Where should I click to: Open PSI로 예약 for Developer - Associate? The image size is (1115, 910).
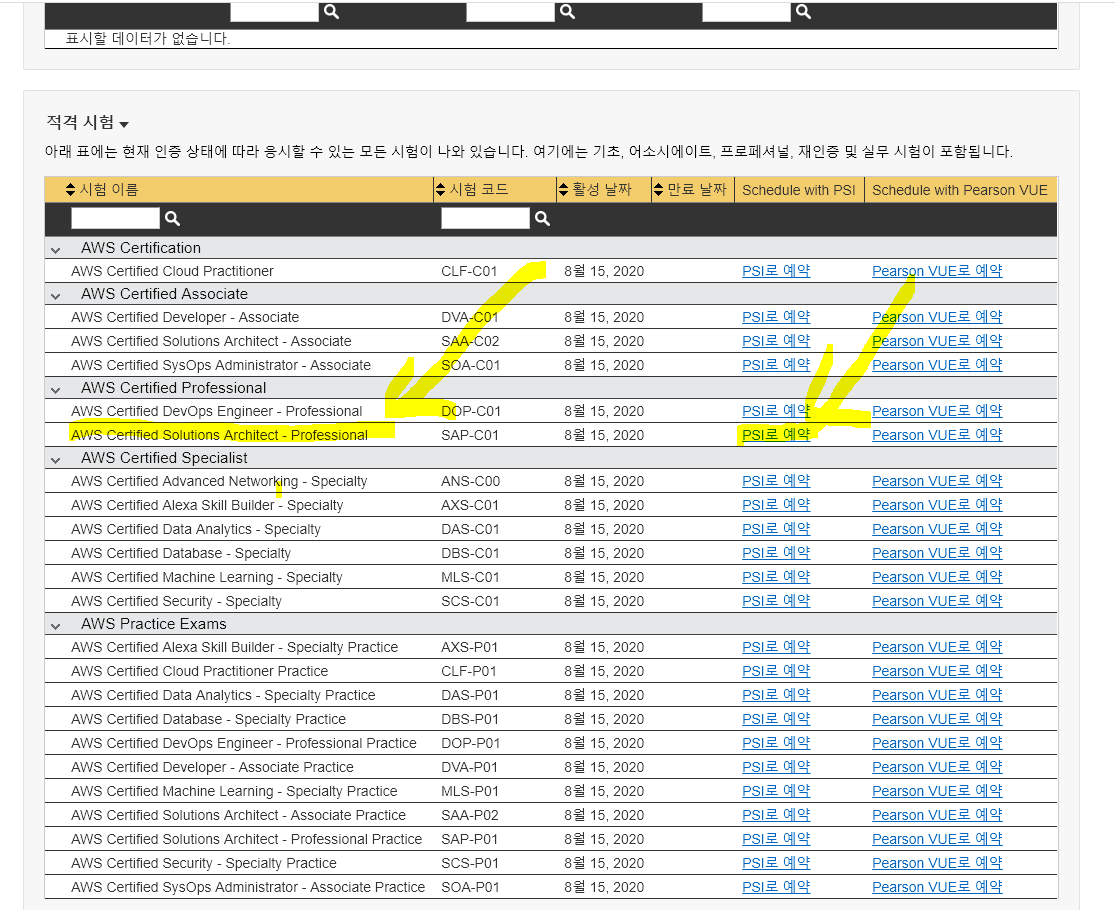tap(776, 317)
